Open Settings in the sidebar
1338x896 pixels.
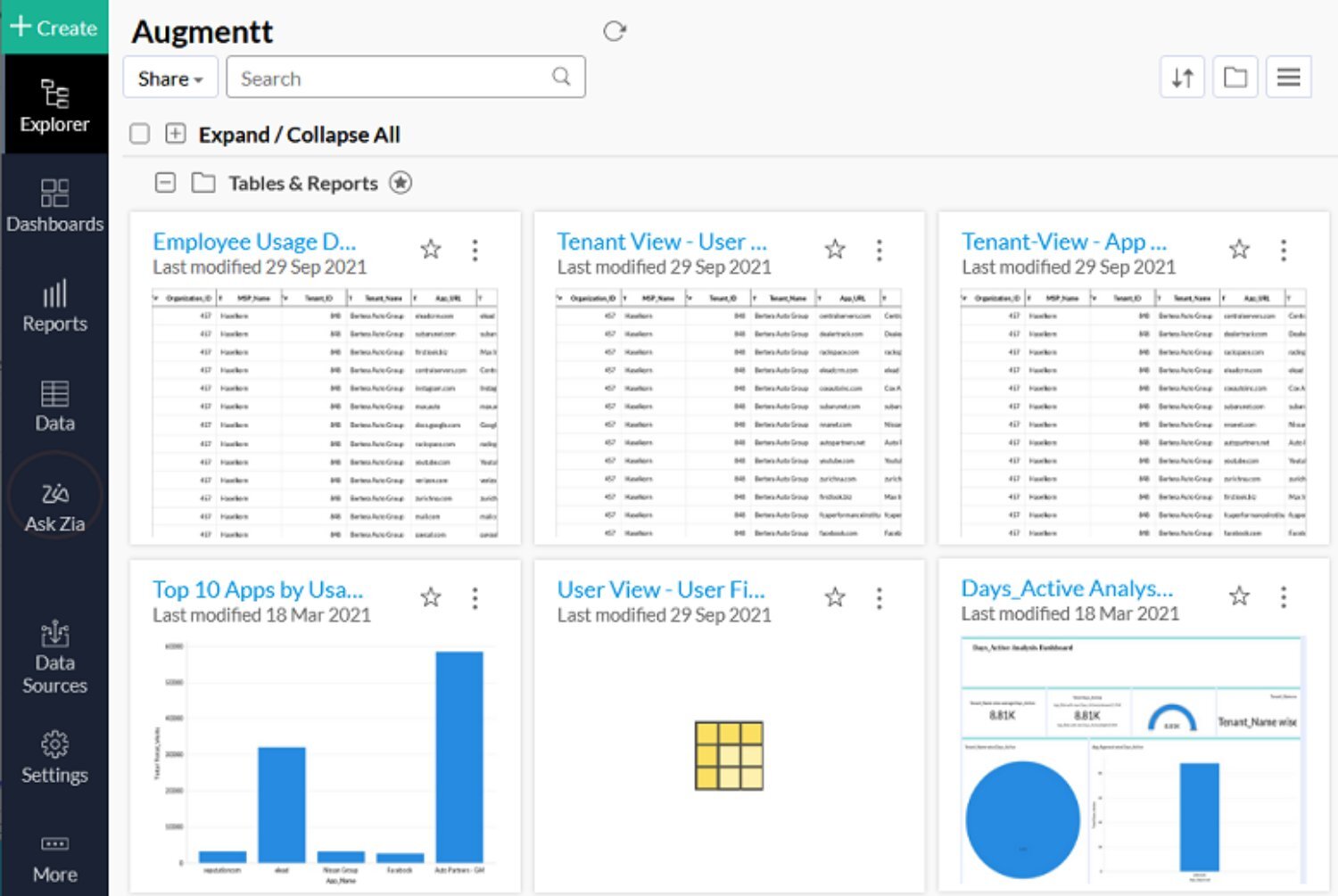click(54, 757)
